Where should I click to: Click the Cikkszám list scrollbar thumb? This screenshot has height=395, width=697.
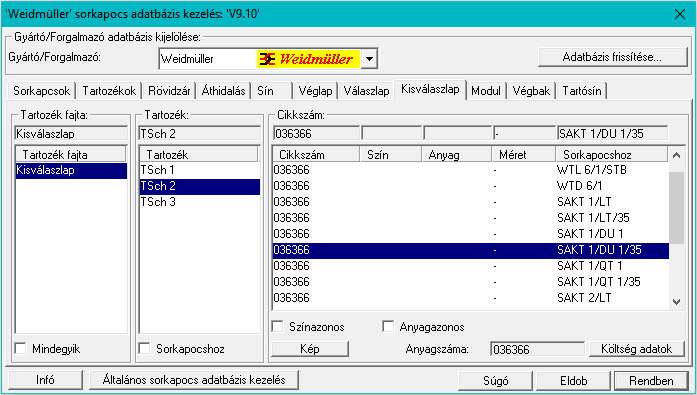tap(677, 207)
